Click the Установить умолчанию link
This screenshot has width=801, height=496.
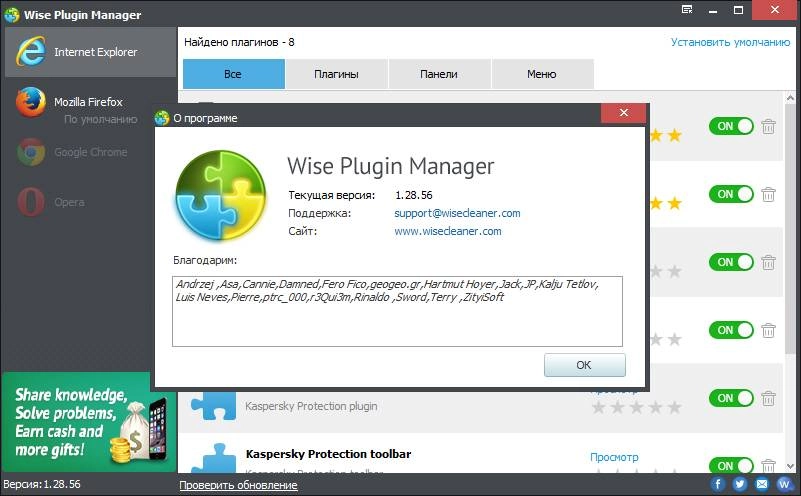730,42
